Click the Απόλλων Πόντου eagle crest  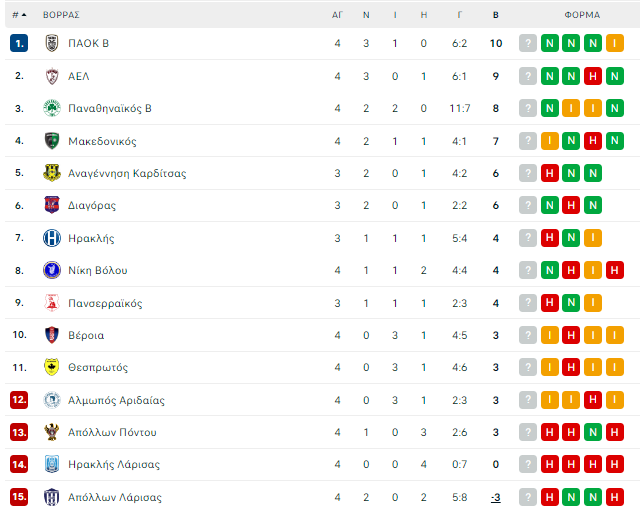coord(52,432)
